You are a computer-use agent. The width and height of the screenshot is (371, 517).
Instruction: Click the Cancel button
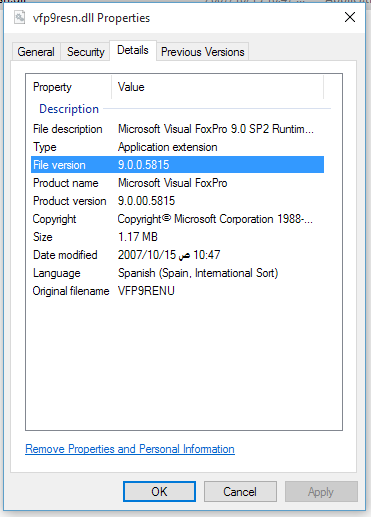pos(240,491)
